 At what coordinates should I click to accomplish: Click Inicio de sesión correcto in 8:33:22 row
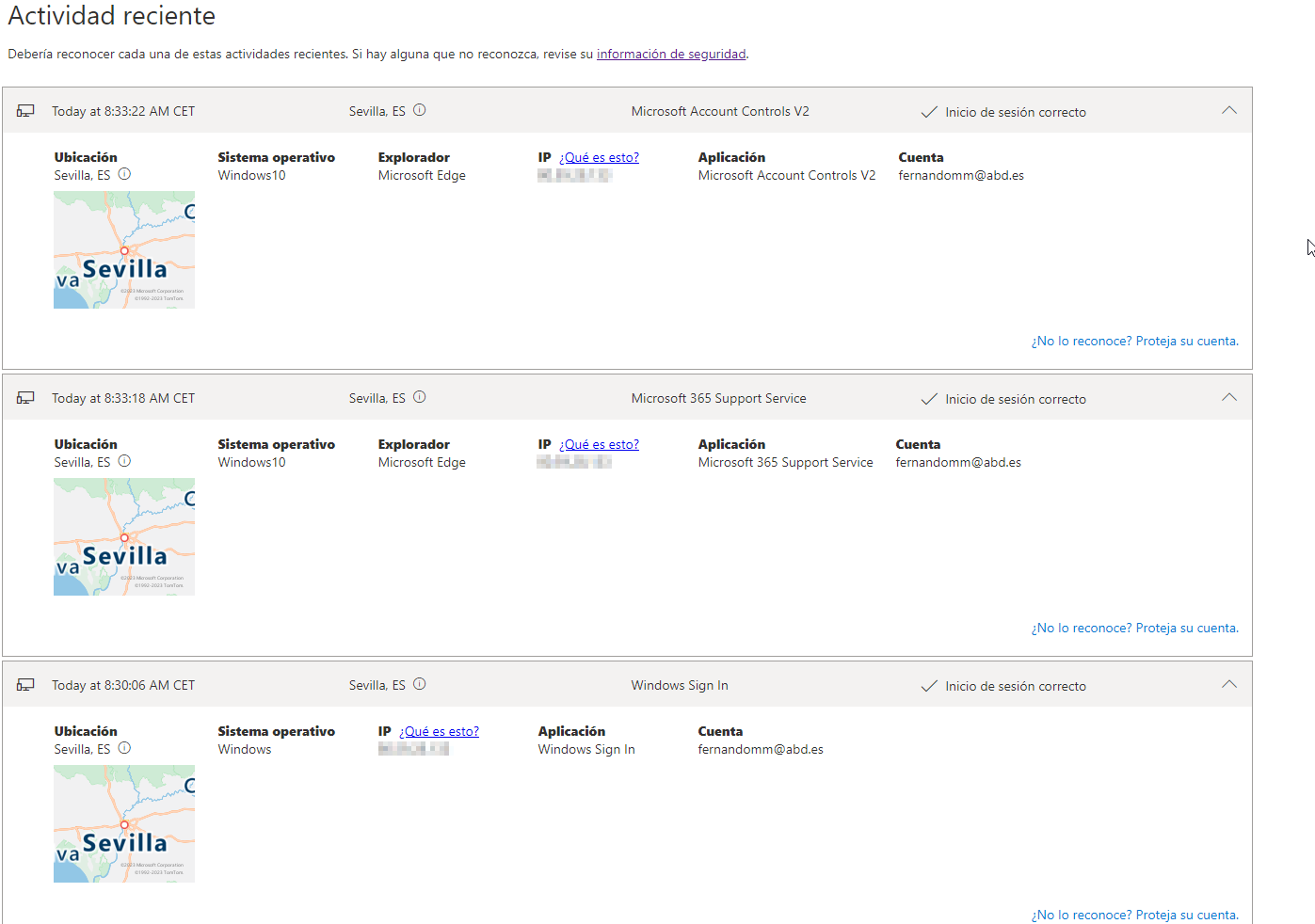[x=1016, y=112]
